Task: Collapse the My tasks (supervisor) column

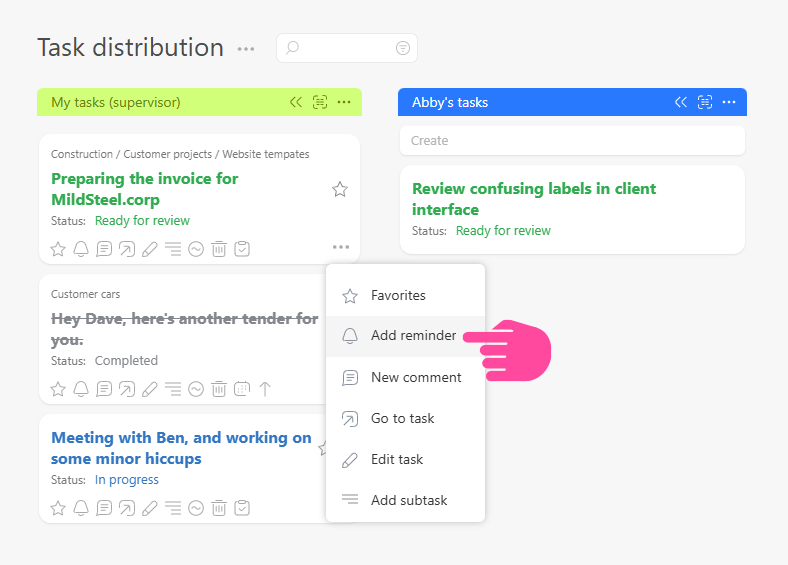Action: point(296,102)
